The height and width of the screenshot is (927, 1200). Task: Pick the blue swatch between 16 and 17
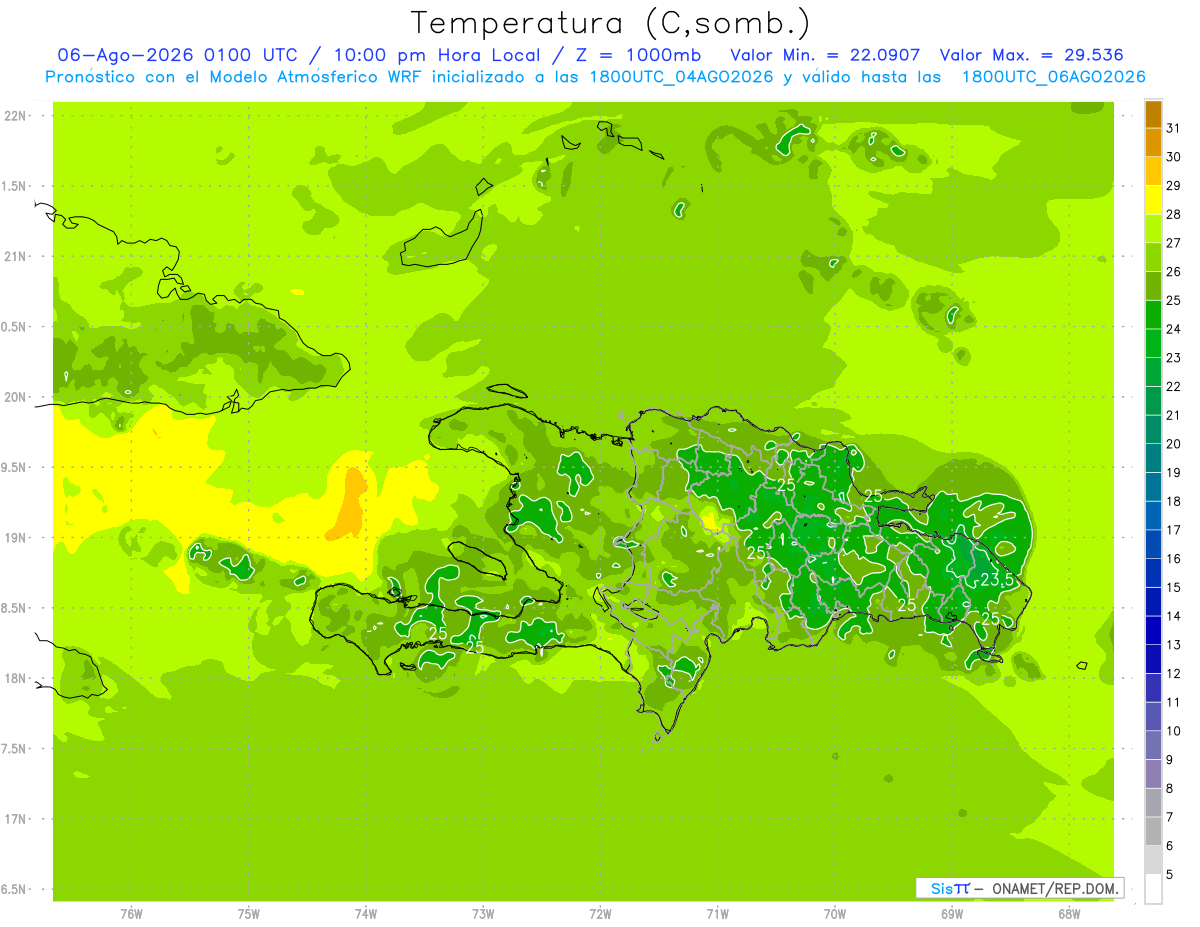tap(1153, 544)
